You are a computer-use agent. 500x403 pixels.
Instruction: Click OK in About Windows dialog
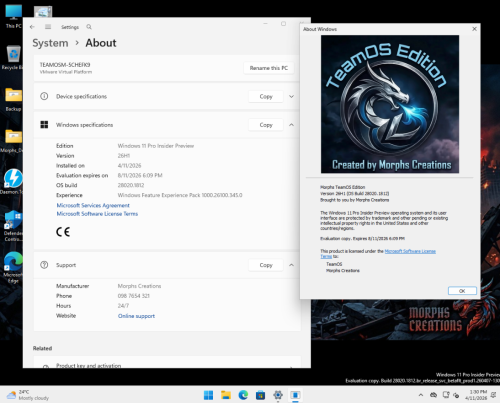coord(462,291)
